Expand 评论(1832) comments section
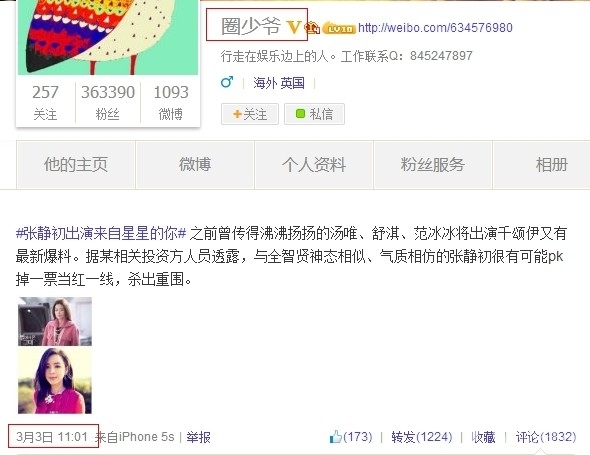 click(546, 437)
